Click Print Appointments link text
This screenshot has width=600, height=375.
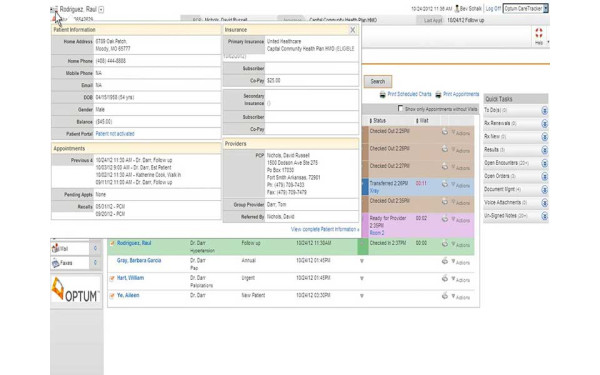[x=461, y=94]
